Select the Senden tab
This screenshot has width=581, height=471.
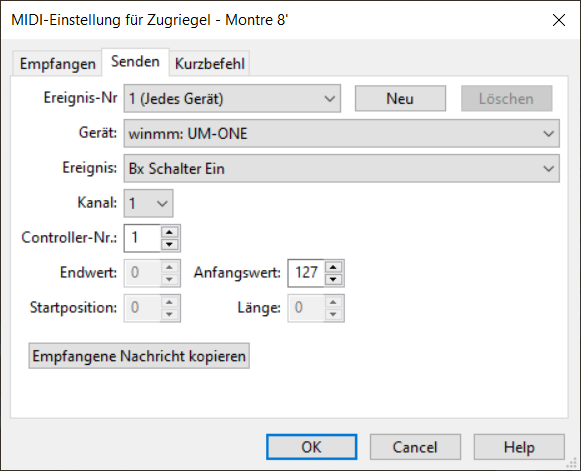(x=135, y=62)
